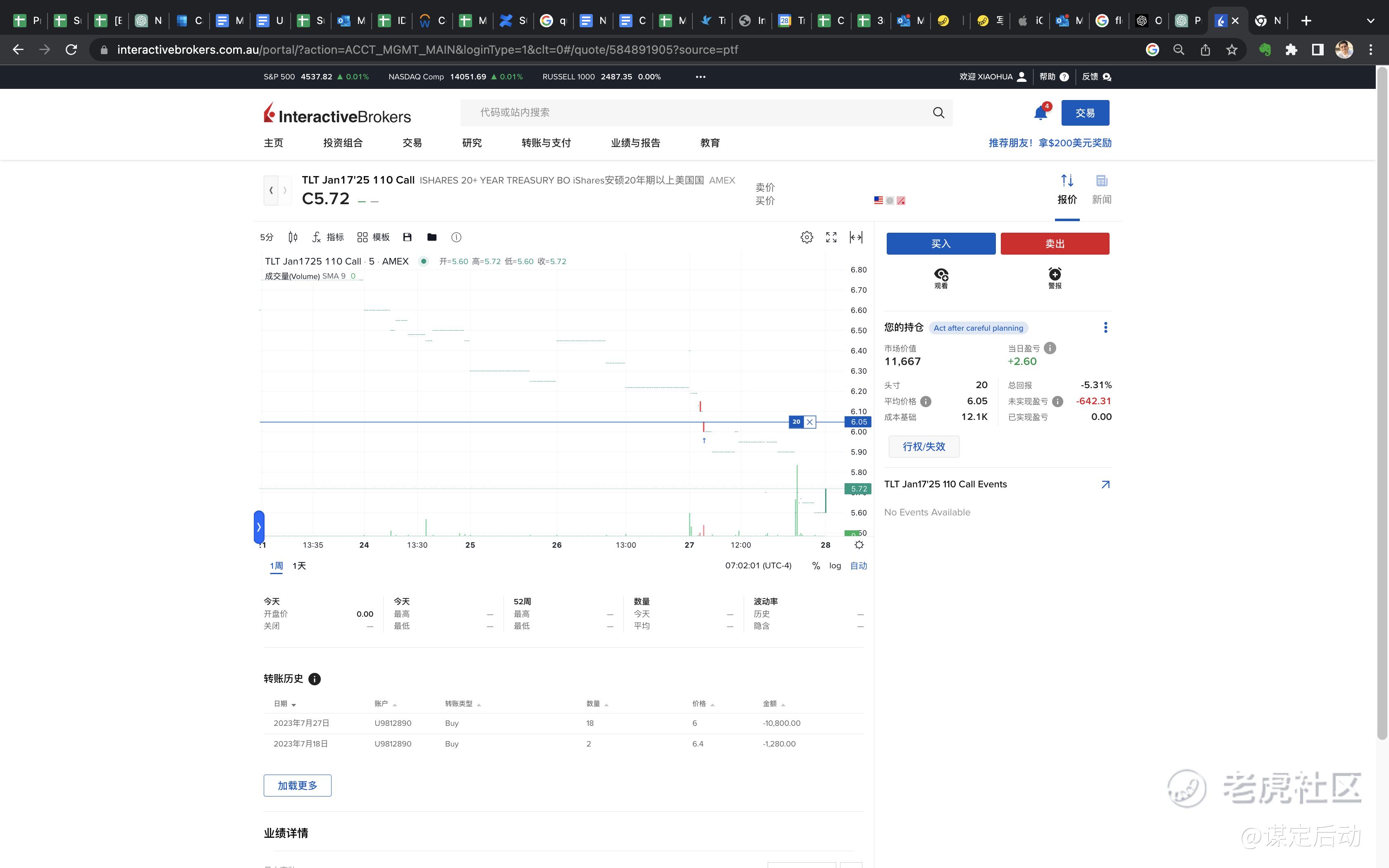Image resolution: width=1389 pixels, height=868 pixels.
Task: Toggle log scale on chart
Action: 835,565
